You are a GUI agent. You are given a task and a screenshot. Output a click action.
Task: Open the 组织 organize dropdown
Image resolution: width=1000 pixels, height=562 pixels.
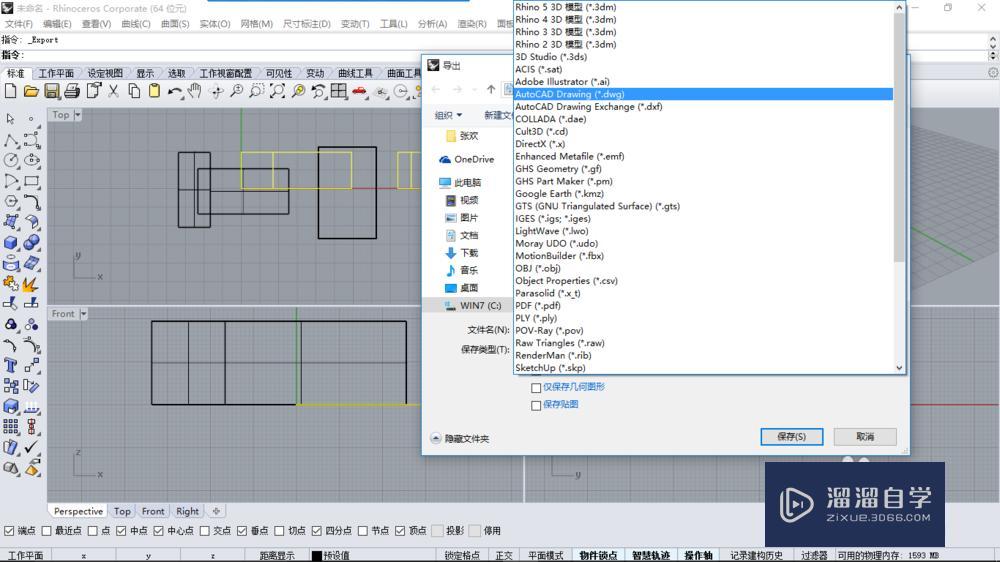[x=448, y=115]
